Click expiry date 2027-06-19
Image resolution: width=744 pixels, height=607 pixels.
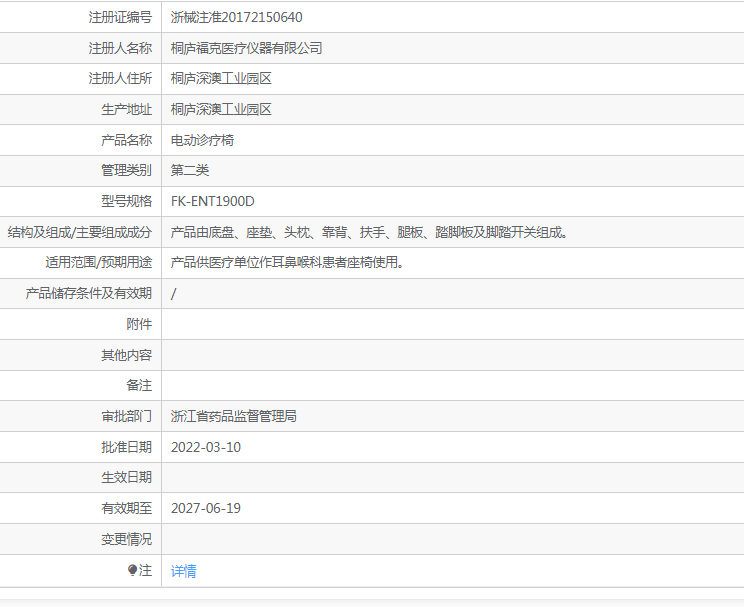(x=206, y=508)
